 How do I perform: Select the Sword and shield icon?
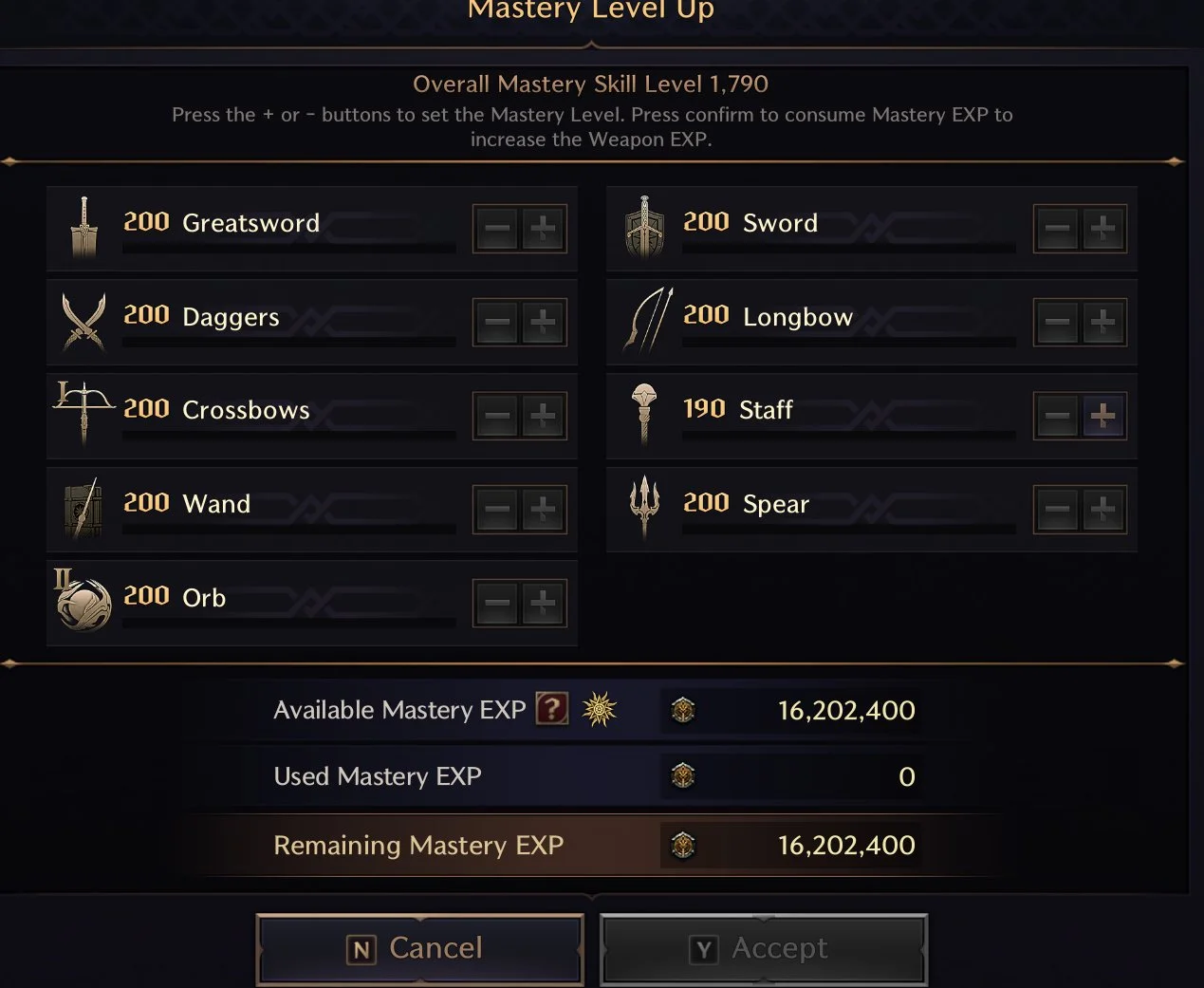(644, 228)
